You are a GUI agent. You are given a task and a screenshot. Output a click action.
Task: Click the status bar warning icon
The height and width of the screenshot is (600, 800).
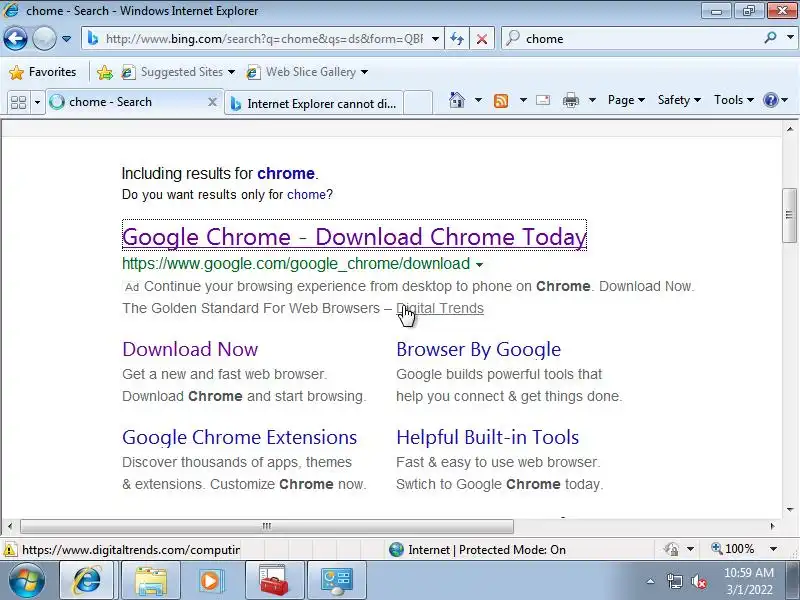click(9, 550)
